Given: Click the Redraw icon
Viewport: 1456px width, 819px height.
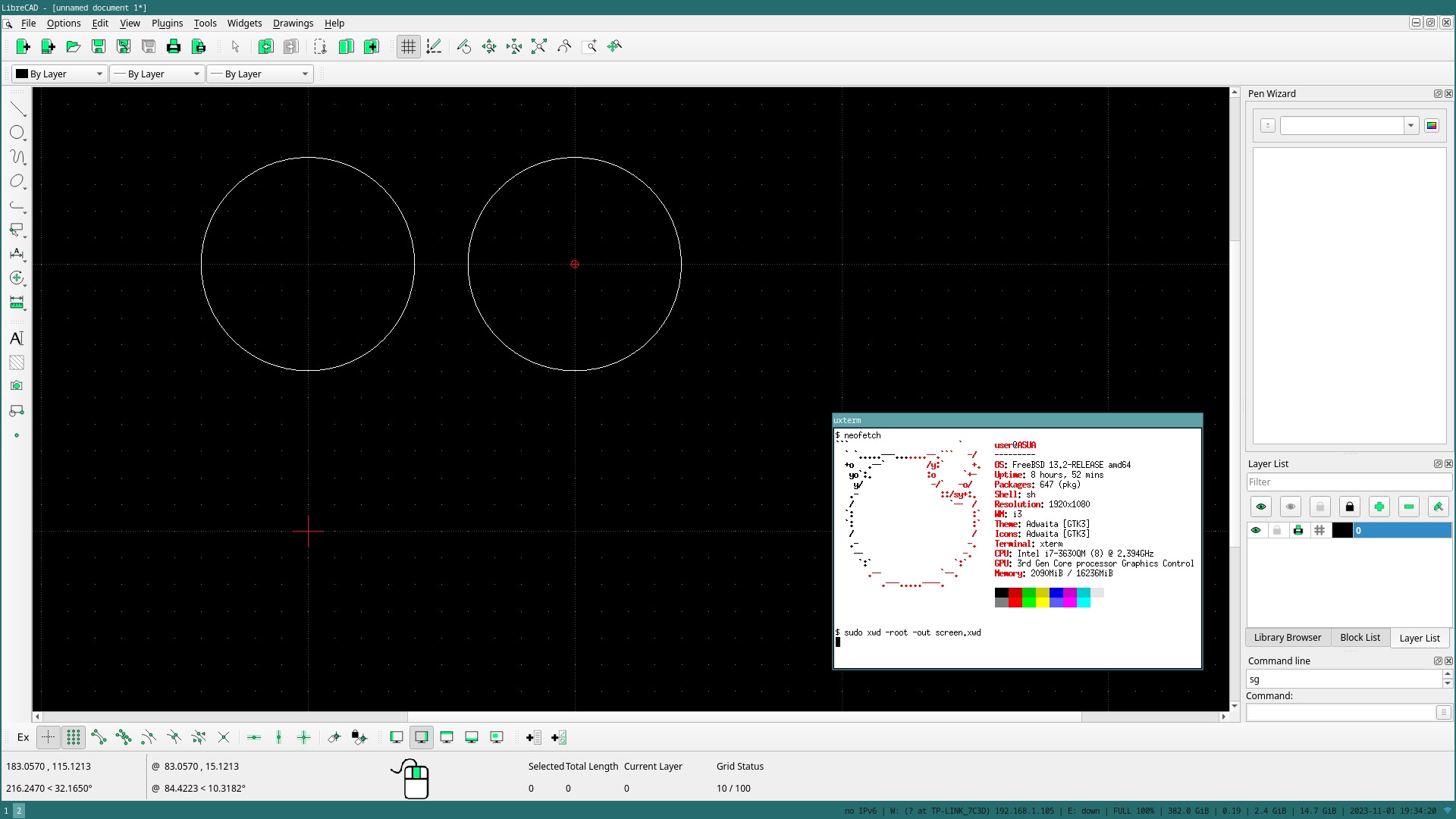Looking at the screenshot, I should (463, 47).
